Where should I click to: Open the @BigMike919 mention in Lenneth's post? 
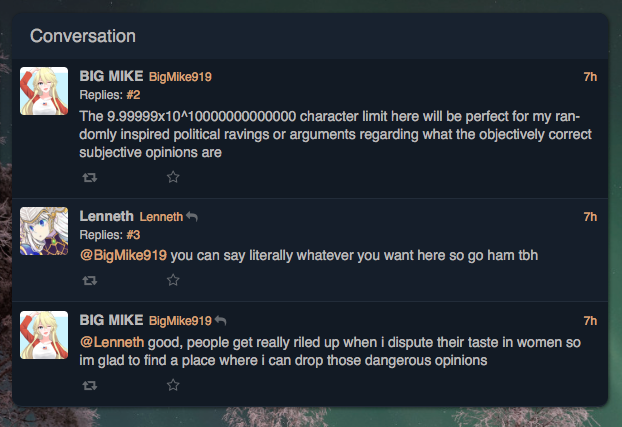[123, 255]
